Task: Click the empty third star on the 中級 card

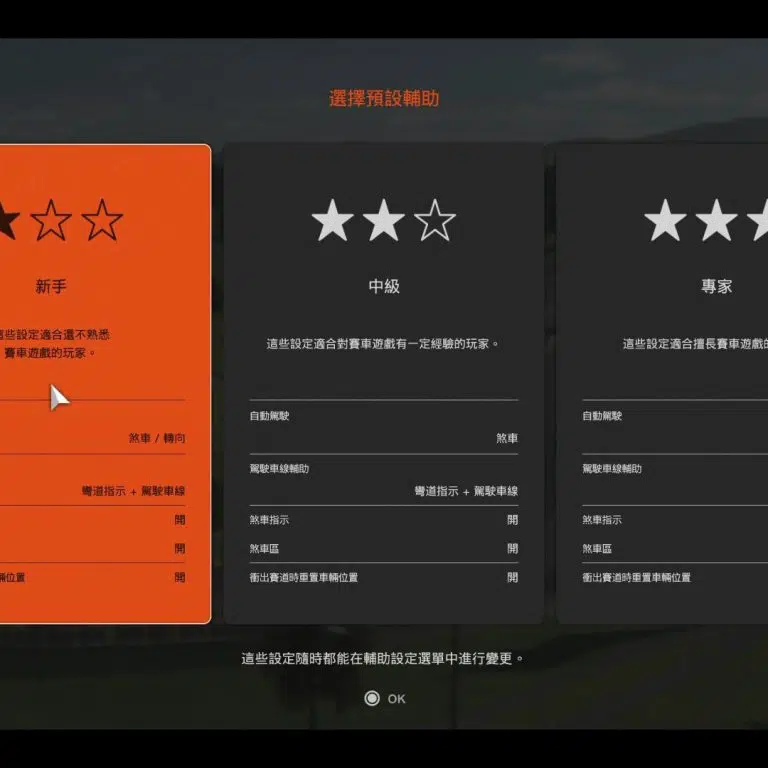Action: 435,221
